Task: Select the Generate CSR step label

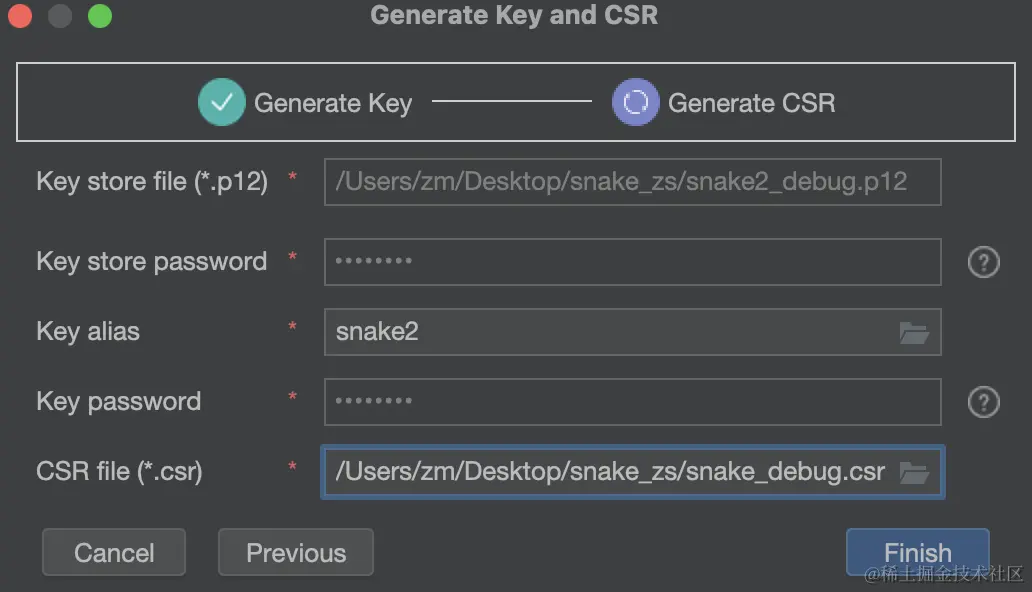Action: pos(751,103)
